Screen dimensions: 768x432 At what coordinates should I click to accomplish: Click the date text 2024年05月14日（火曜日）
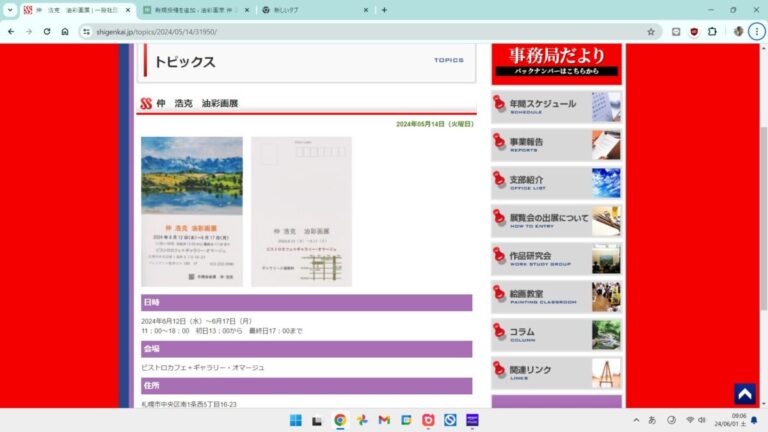[435, 124]
